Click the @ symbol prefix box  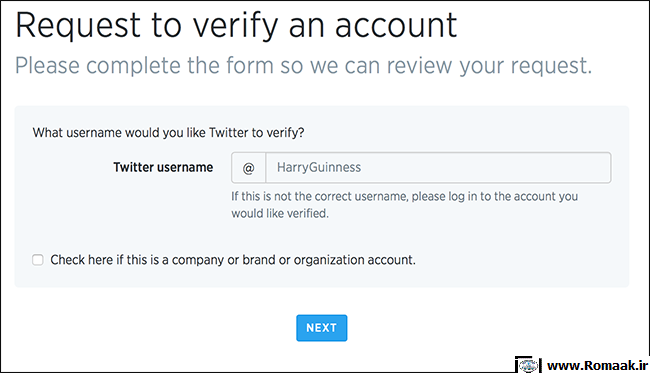[248, 168]
